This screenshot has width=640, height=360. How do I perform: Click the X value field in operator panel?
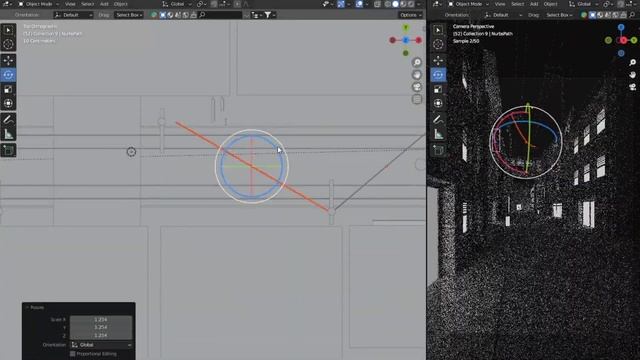[x=101, y=320]
